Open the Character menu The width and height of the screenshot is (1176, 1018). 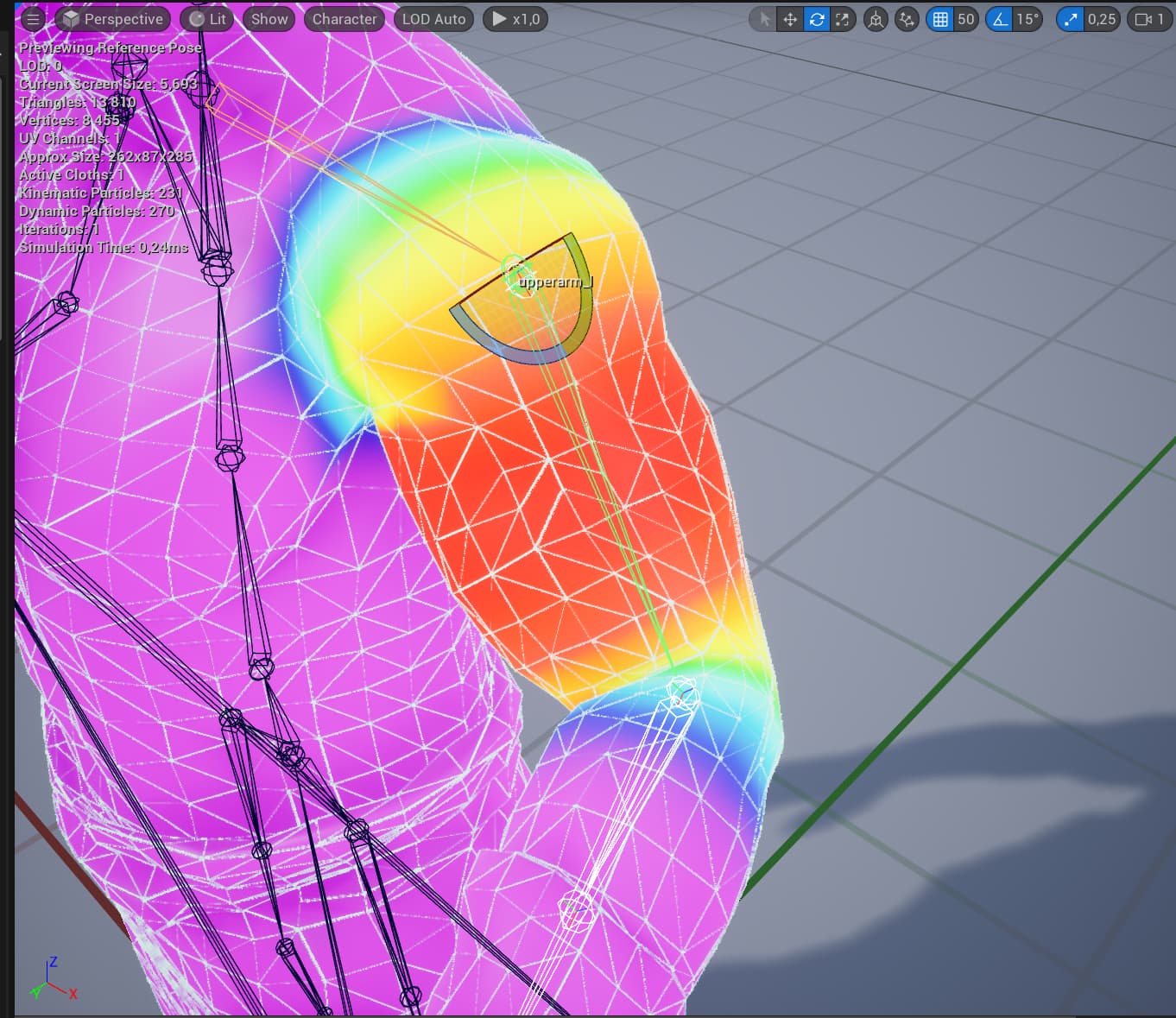pyautogui.click(x=345, y=19)
